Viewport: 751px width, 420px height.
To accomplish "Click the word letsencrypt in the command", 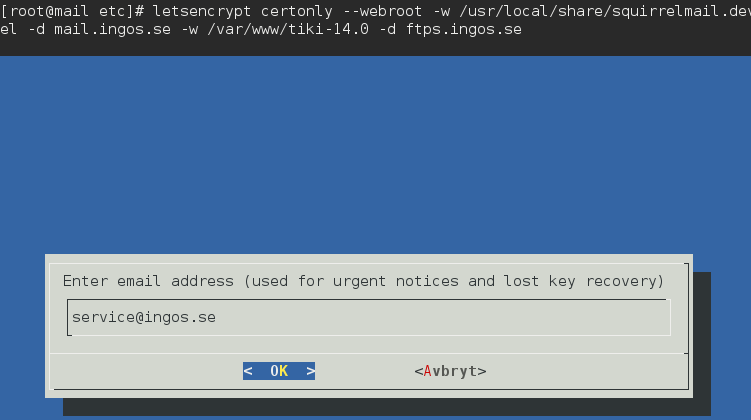I will (204, 10).
